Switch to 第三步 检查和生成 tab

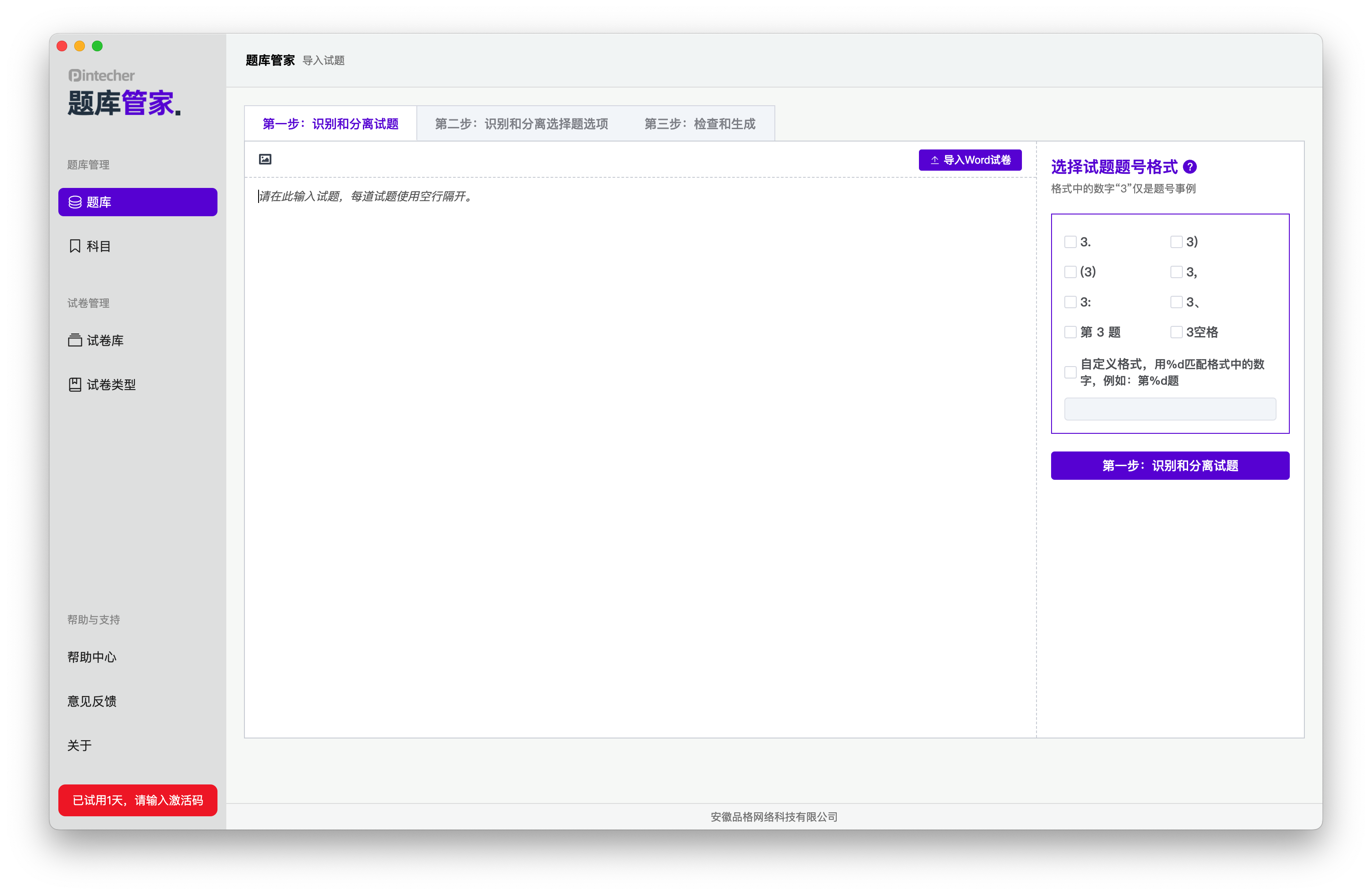click(699, 124)
